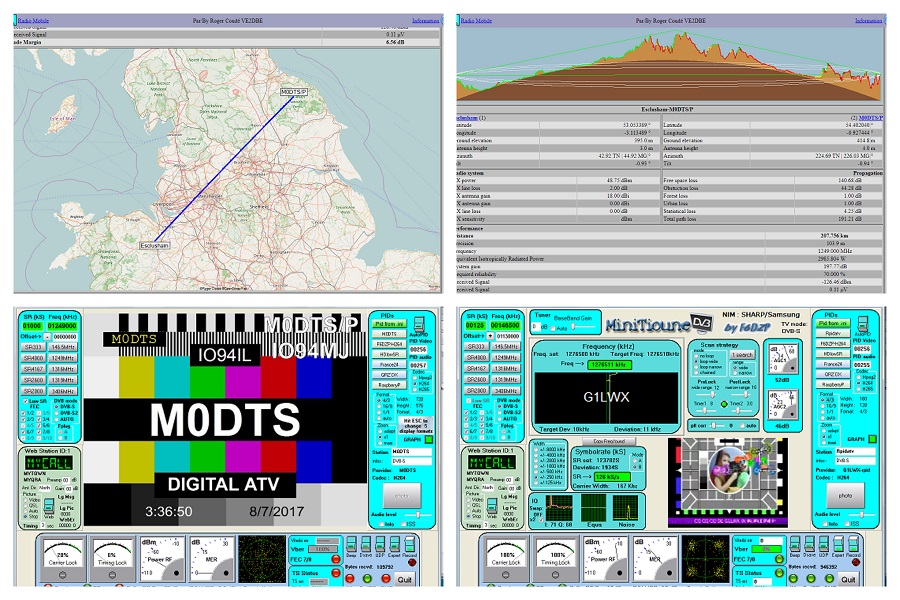The image size is (900, 600).
Task: Select 16/9 format in M0DTS window
Action: (x=379, y=406)
